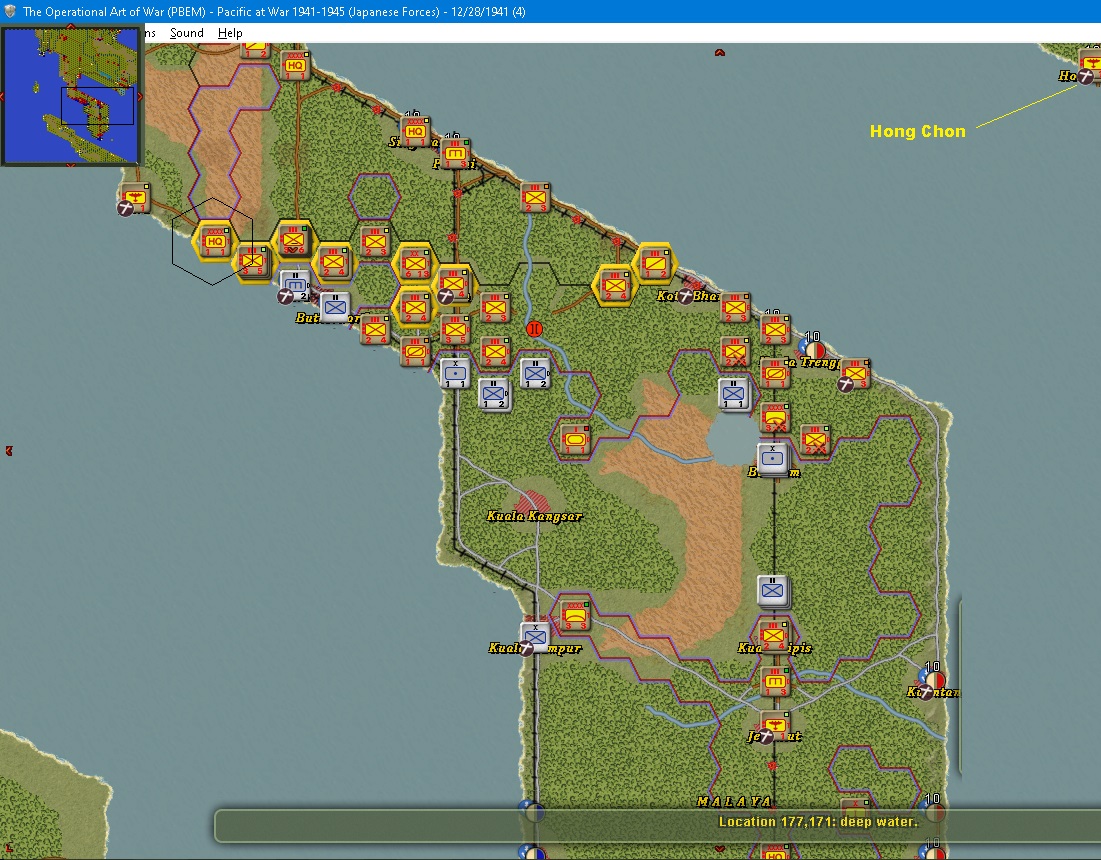Click the minimap overview thumbnail

tap(71, 95)
